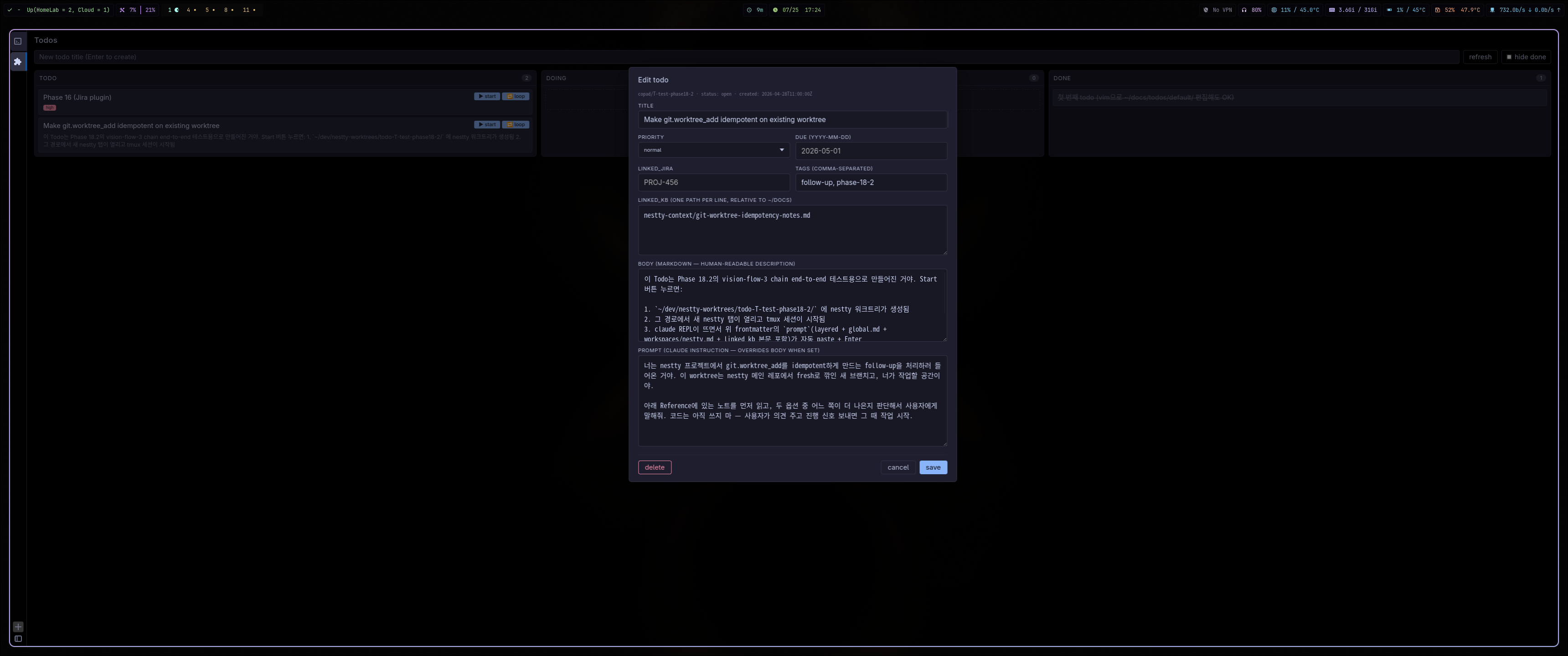Viewport: 1568px width, 656px height.
Task: Start the Make git.worktree_add todo card
Action: tap(487, 125)
